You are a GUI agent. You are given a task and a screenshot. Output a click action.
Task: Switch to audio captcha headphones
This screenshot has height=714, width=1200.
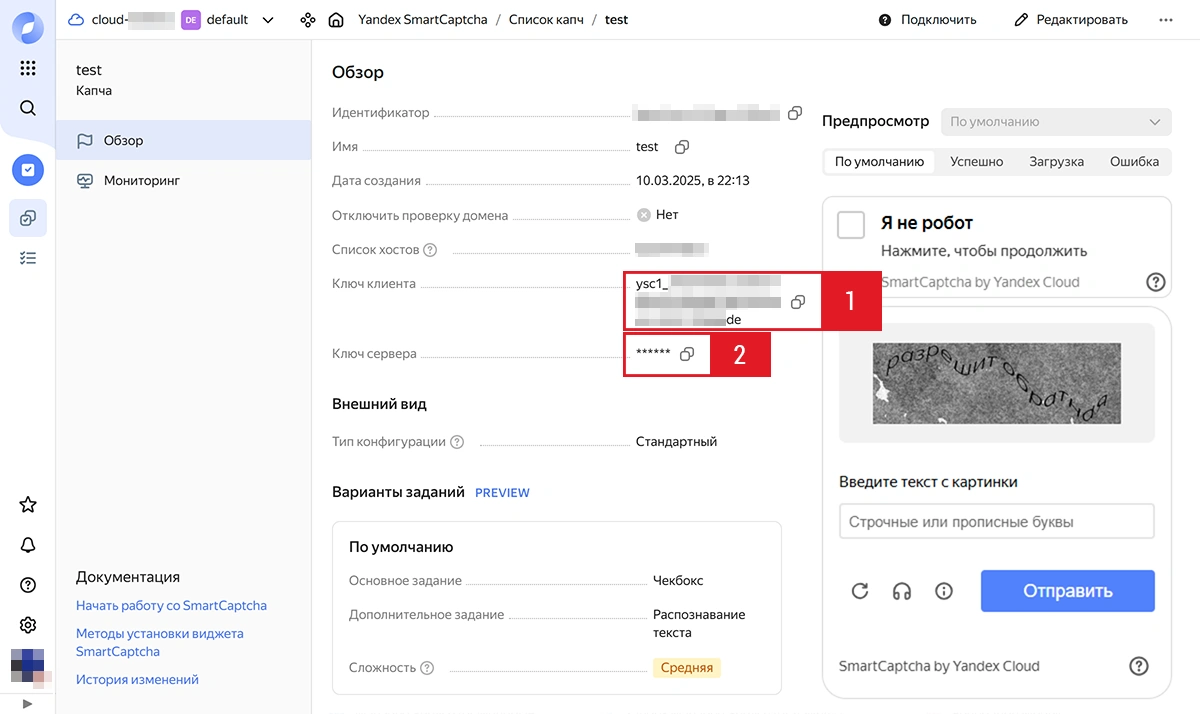coord(902,591)
